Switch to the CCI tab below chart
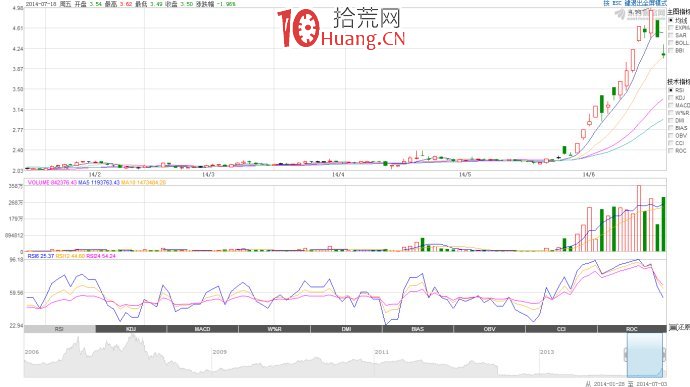The height and width of the screenshot is (387, 690). point(561,329)
